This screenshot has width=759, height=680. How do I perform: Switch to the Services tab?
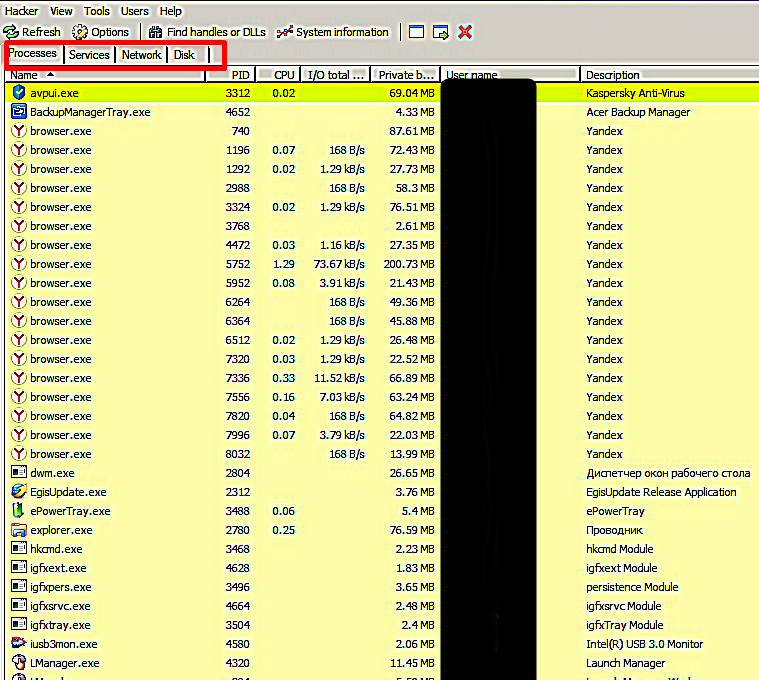click(89, 55)
